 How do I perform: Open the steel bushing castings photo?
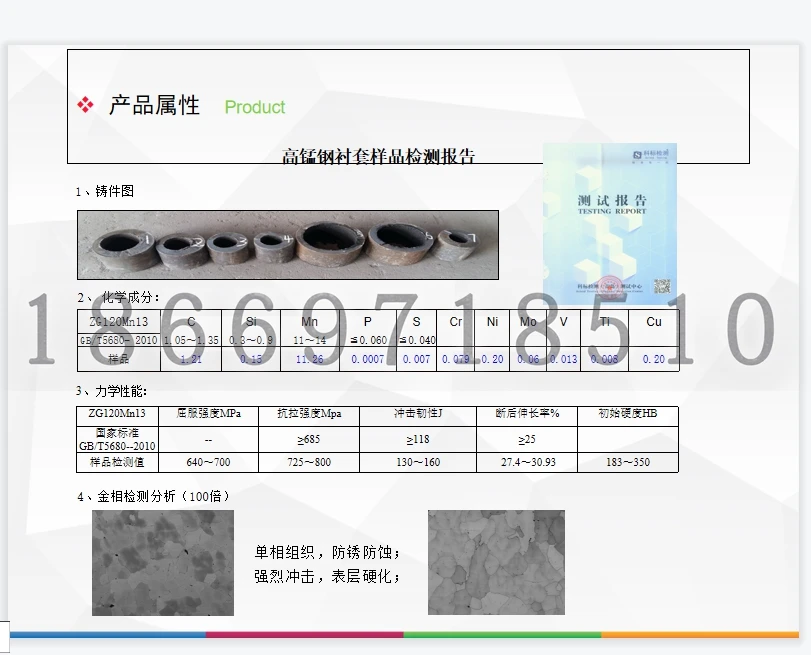(287, 244)
